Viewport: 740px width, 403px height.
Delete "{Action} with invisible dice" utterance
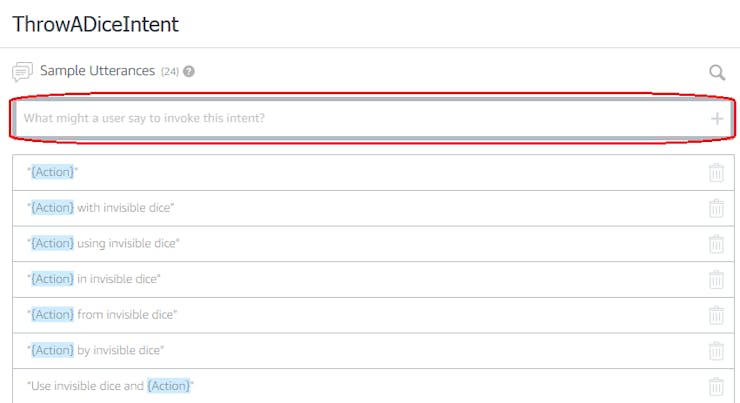[x=716, y=208]
